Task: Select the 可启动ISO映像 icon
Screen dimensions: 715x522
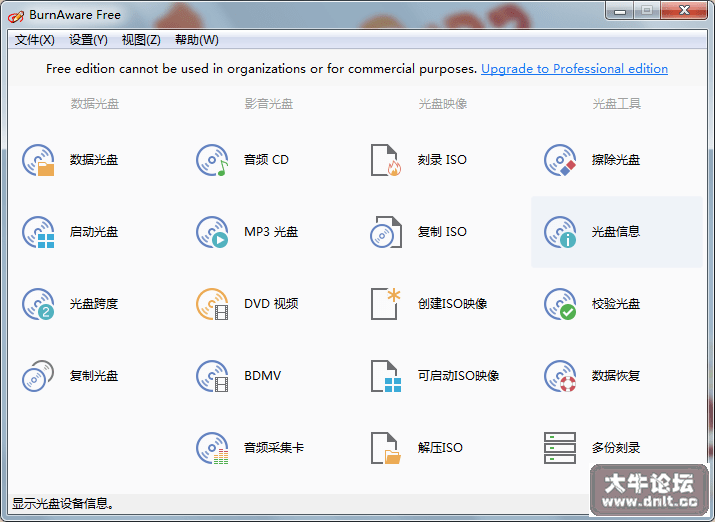Action: (386, 376)
